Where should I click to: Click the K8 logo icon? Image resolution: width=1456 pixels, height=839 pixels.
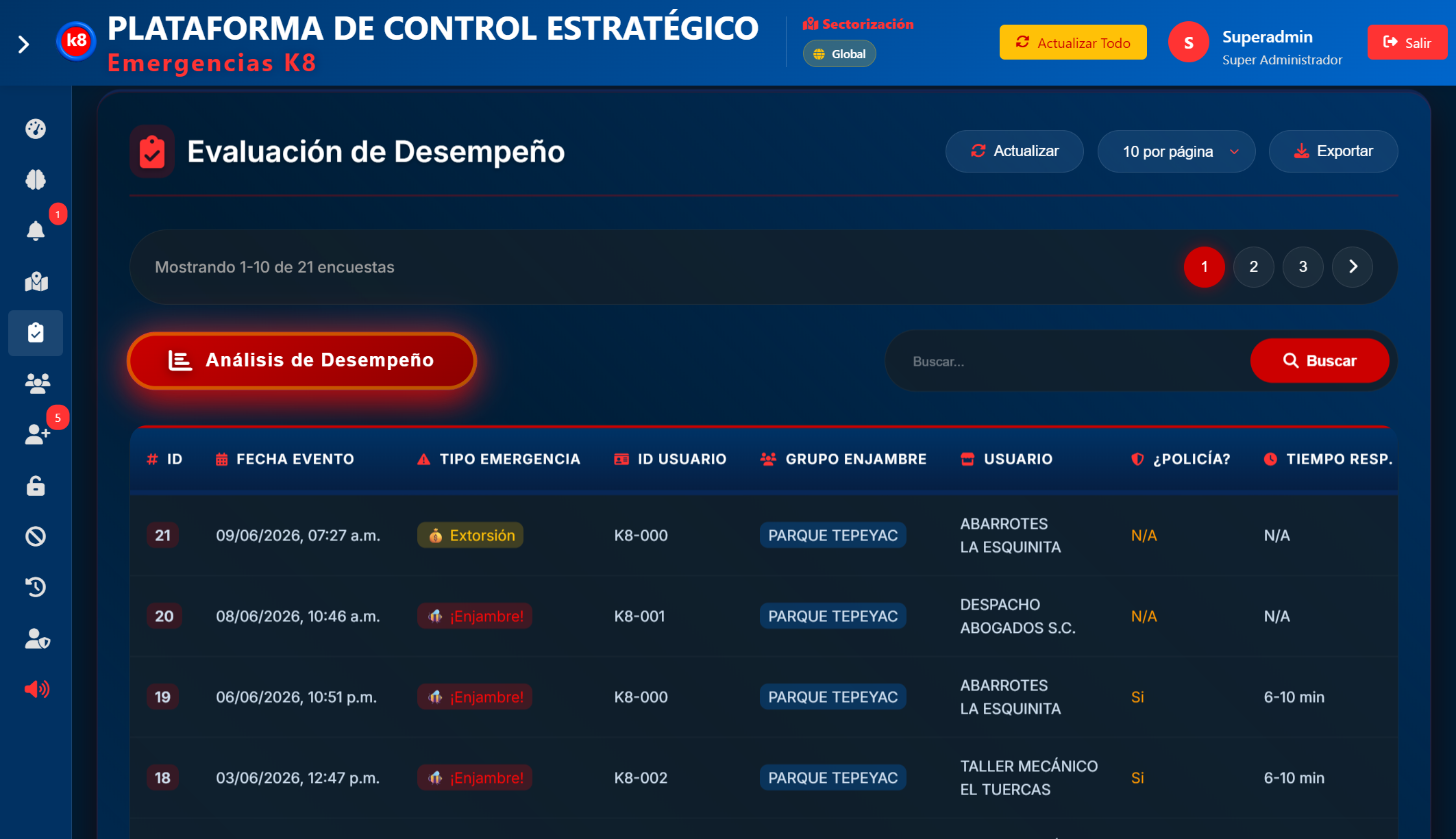pyautogui.click(x=76, y=41)
